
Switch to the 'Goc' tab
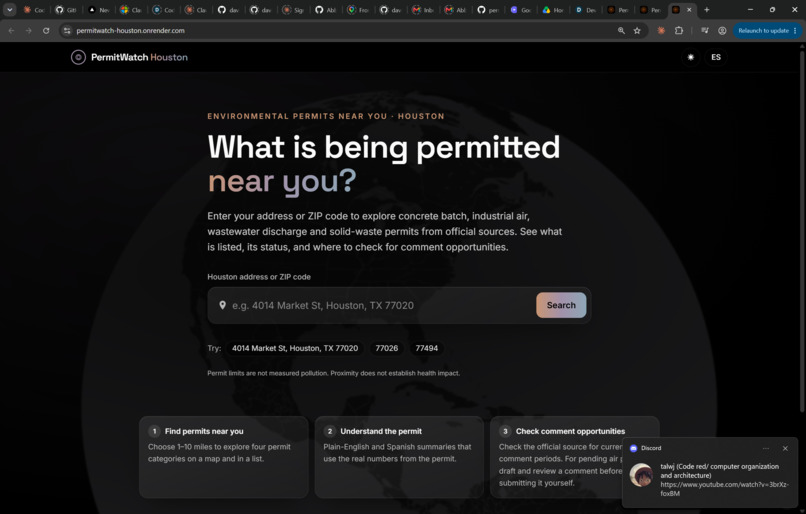pos(520,10)
